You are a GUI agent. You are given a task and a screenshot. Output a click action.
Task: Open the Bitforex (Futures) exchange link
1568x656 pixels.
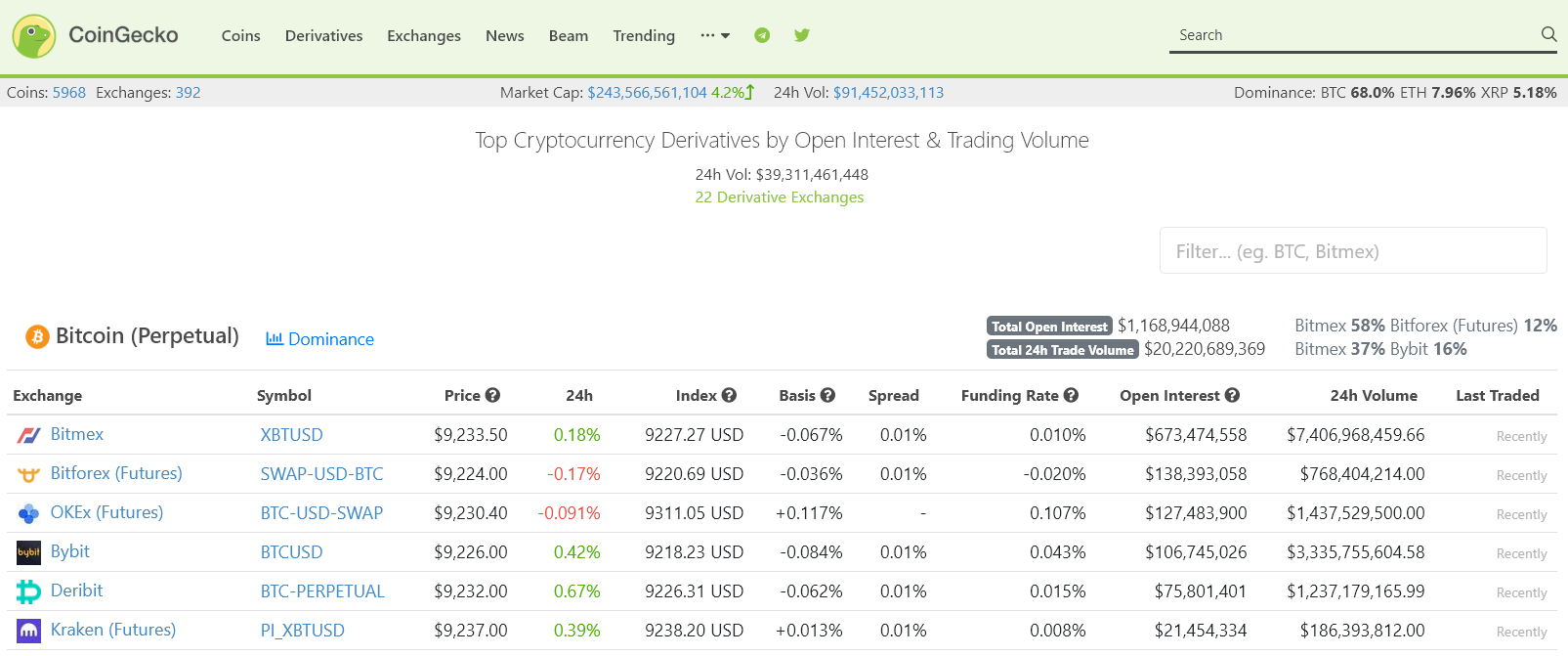[x=116, y=473]
